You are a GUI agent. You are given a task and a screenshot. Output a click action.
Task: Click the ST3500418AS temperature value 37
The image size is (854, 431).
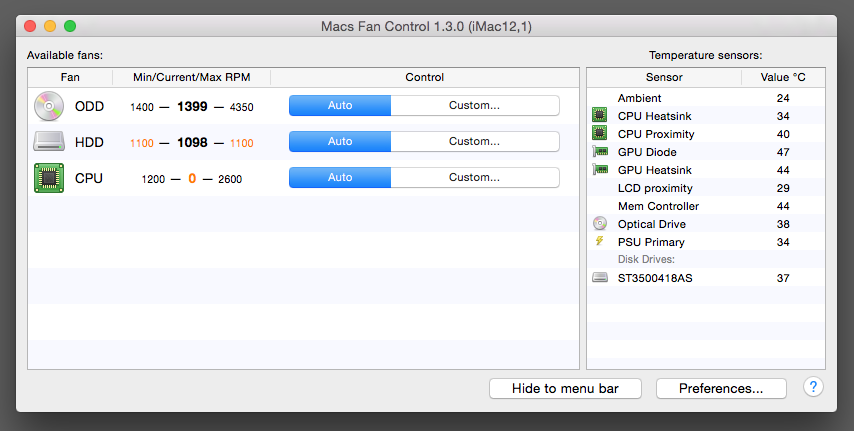click(783, 278)
